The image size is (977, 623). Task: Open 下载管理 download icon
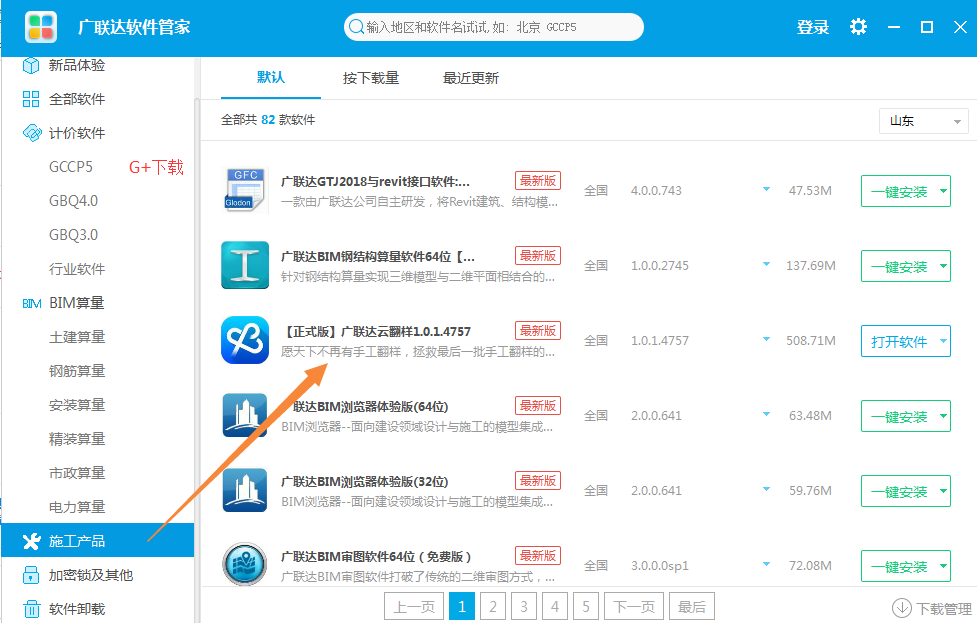[x=902, y=607]
